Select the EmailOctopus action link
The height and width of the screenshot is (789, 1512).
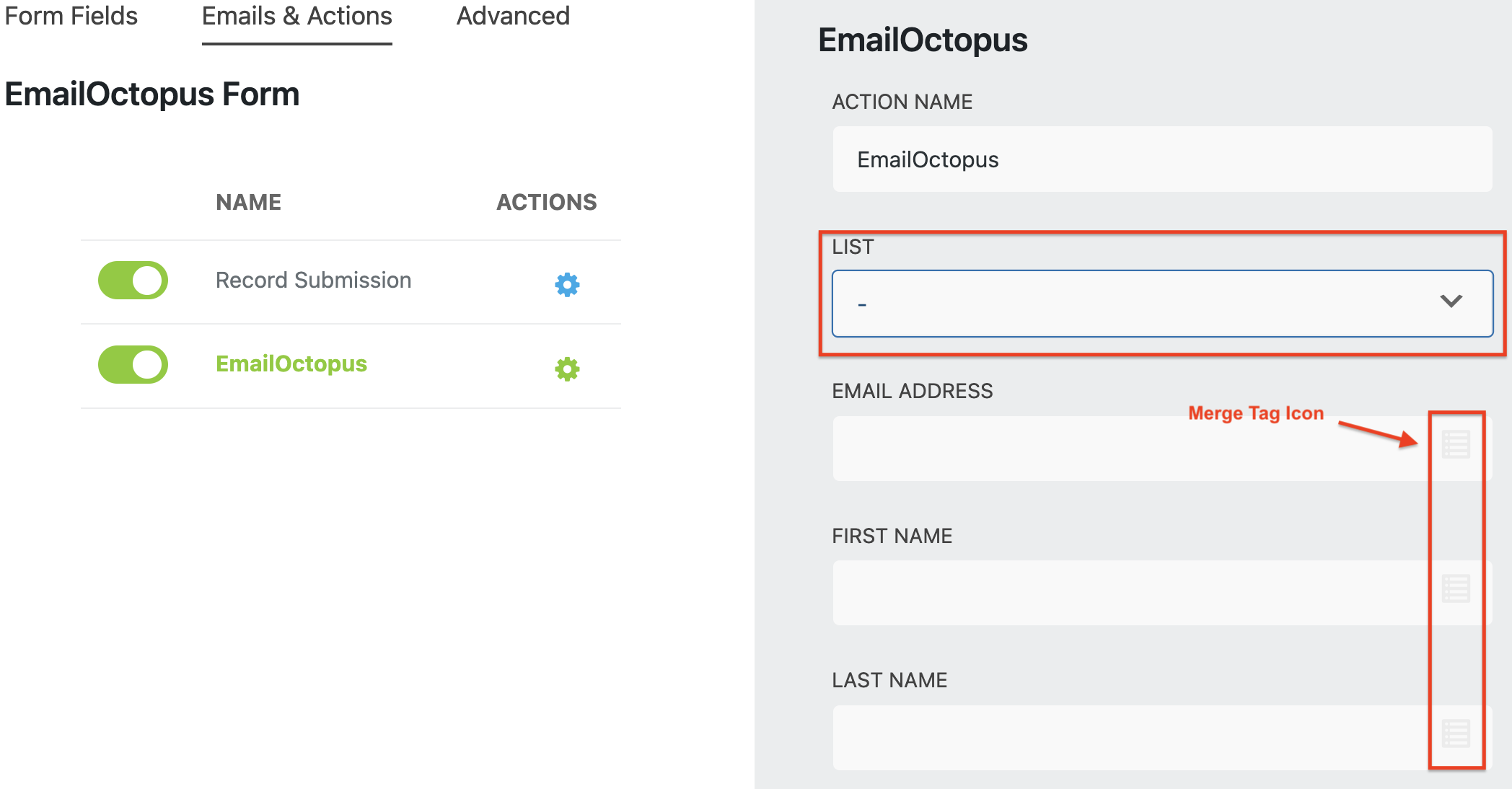291,363
